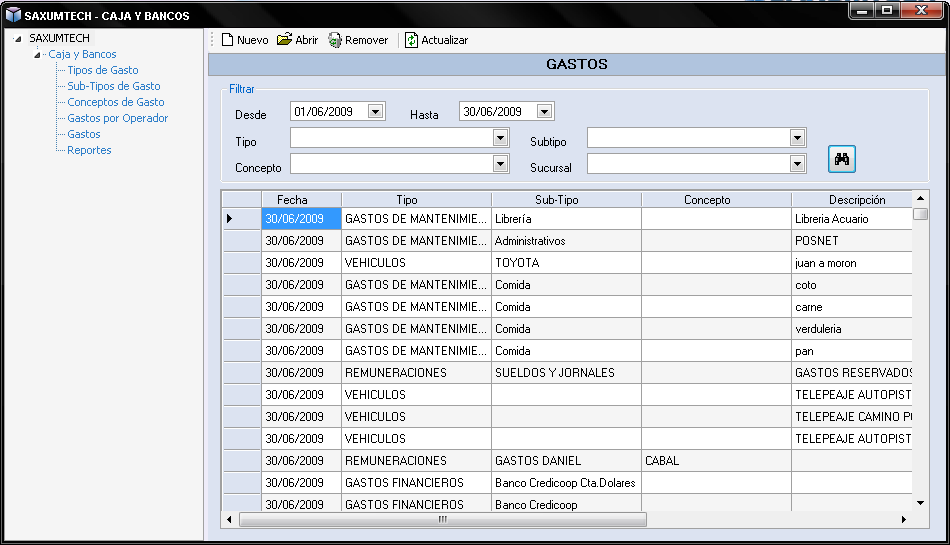Select the SUELDOS Y JORNALES cell
This screenshot has width=950, height=545.
point(566,373)
